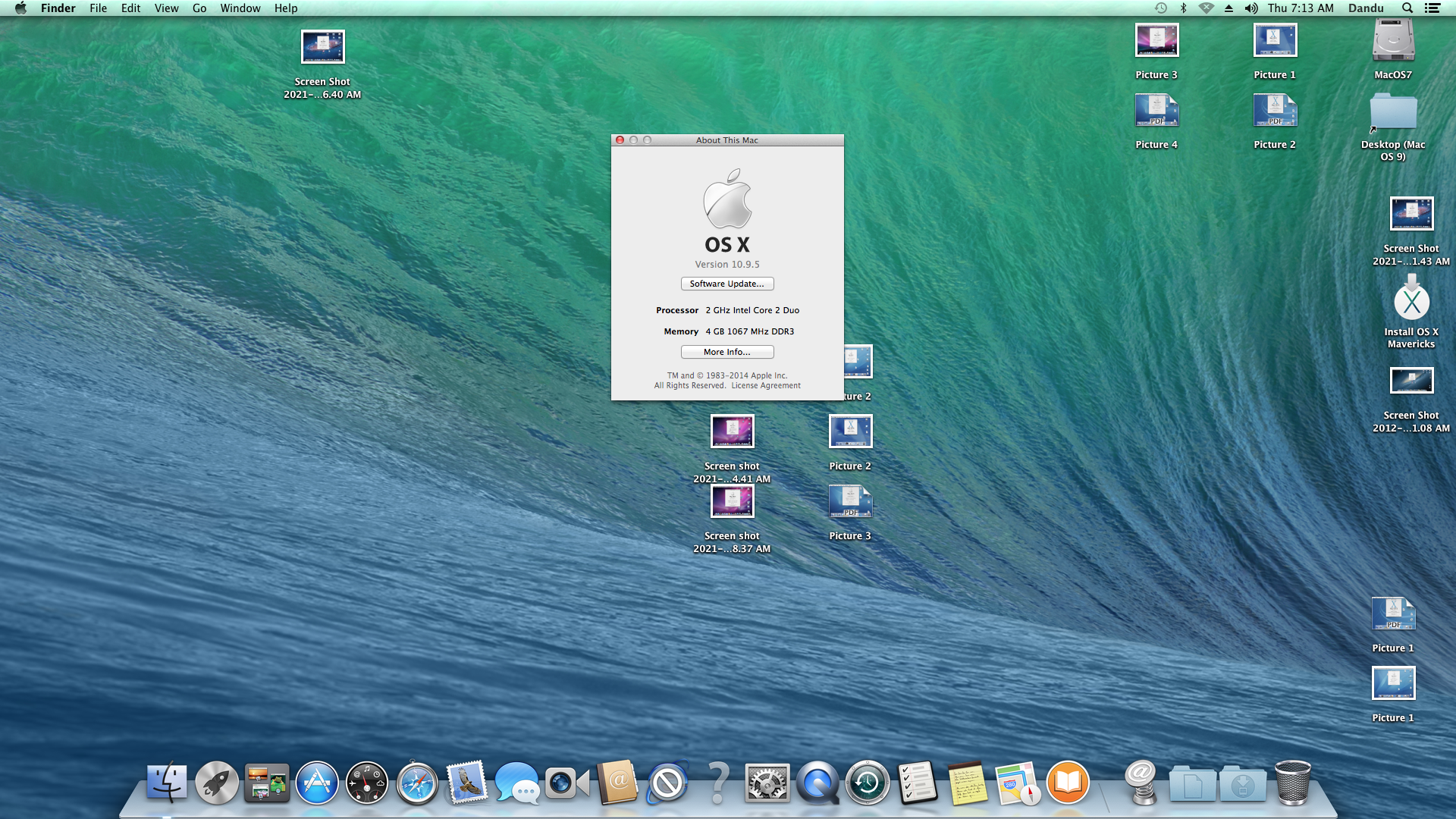Open Time Machine Dock icon
This screenshot has width=1456, height=819.
[868, 783]
